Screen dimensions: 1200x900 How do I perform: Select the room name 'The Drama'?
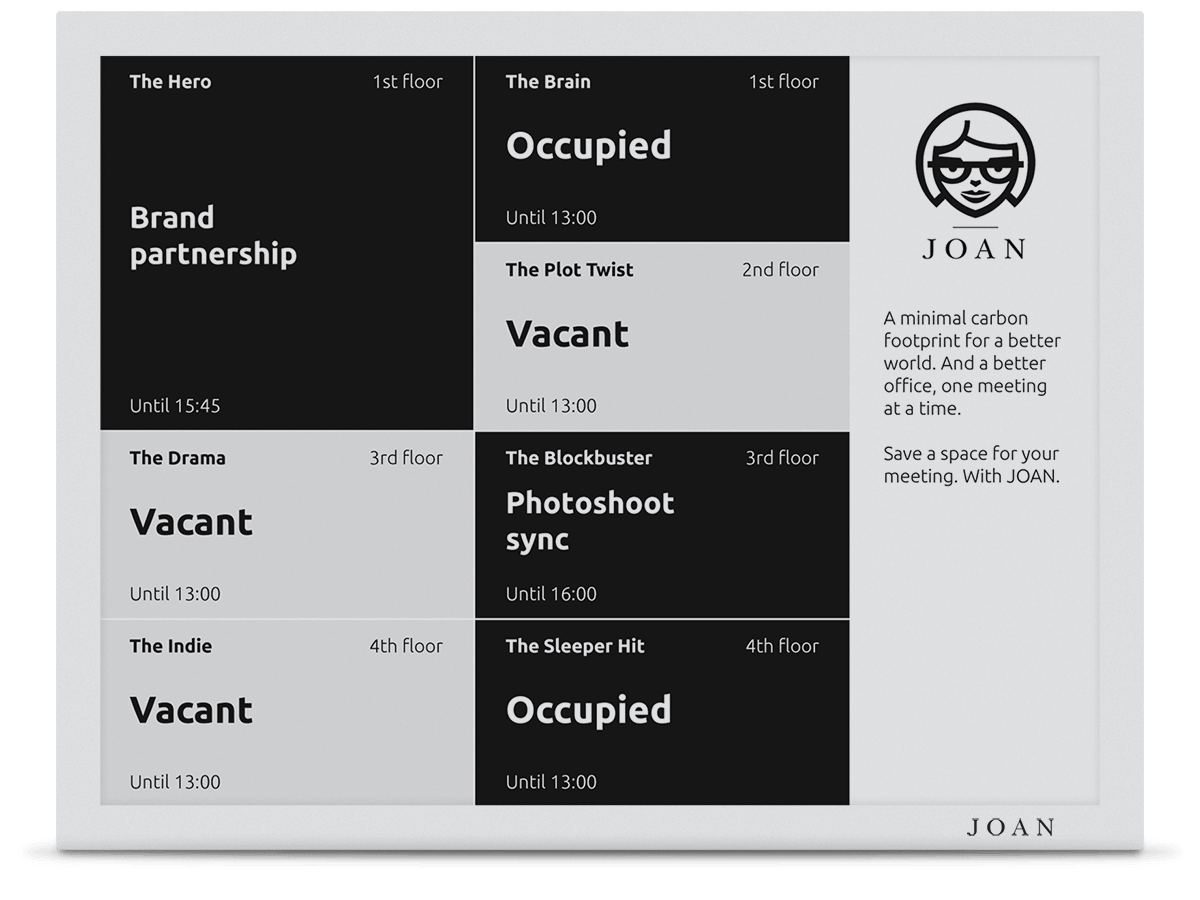coord(177,458)
